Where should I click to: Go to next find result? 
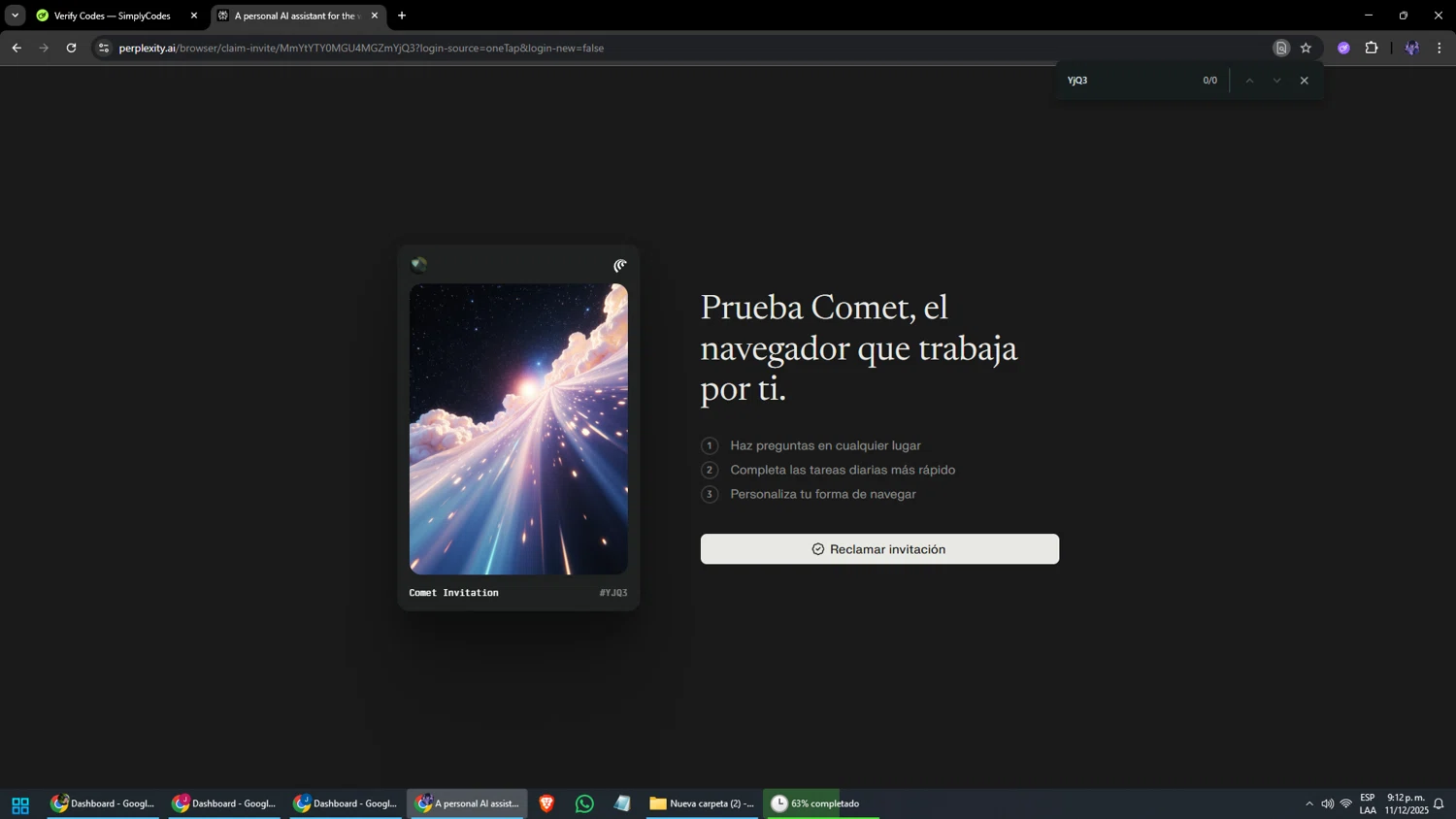click(x=1276, y=81)
